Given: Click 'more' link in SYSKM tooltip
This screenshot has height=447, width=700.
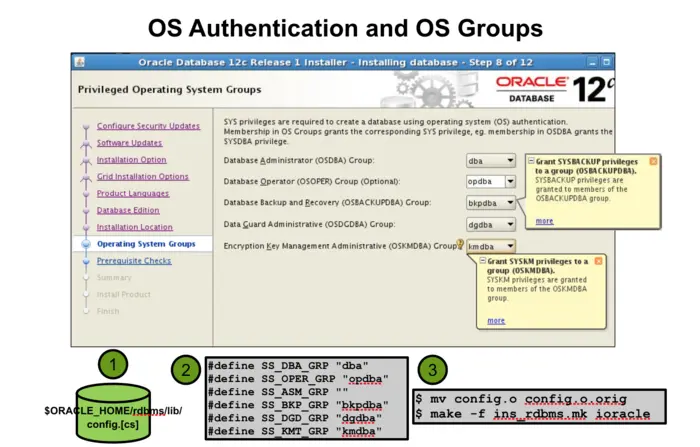Looking at the screenshot, I should (496, 321).
